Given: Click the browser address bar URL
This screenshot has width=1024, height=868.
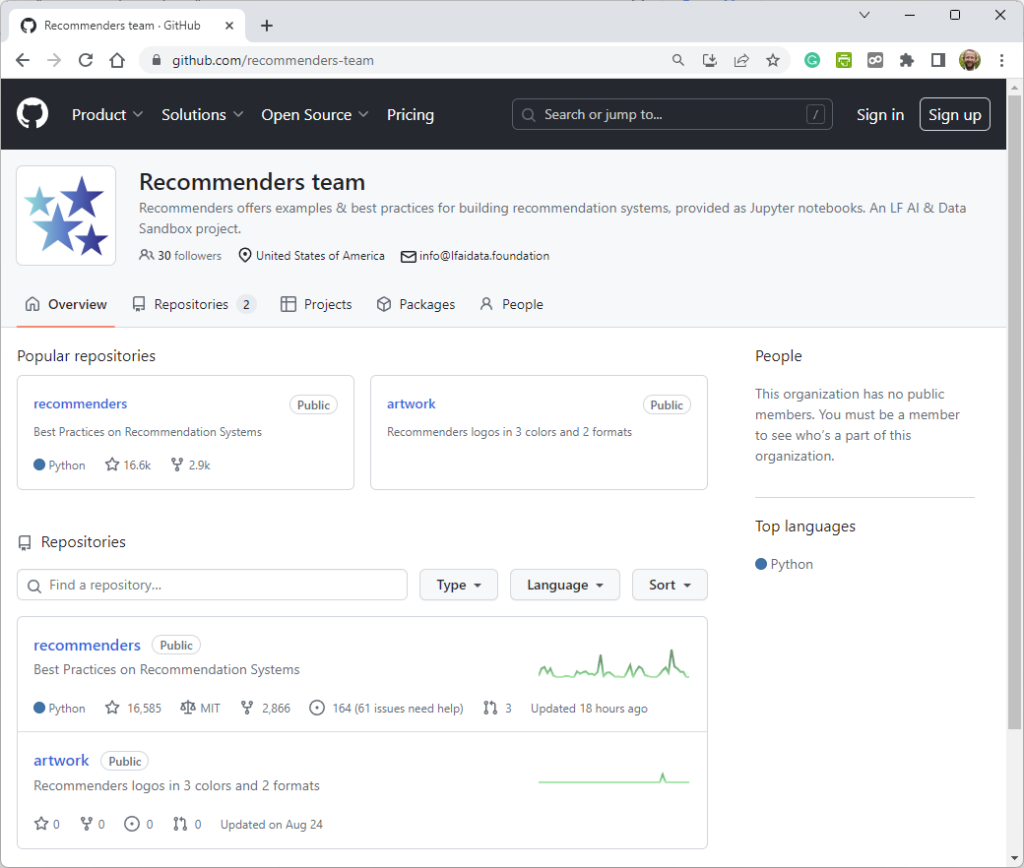Looking at the screenshot, I should point(273,60).
